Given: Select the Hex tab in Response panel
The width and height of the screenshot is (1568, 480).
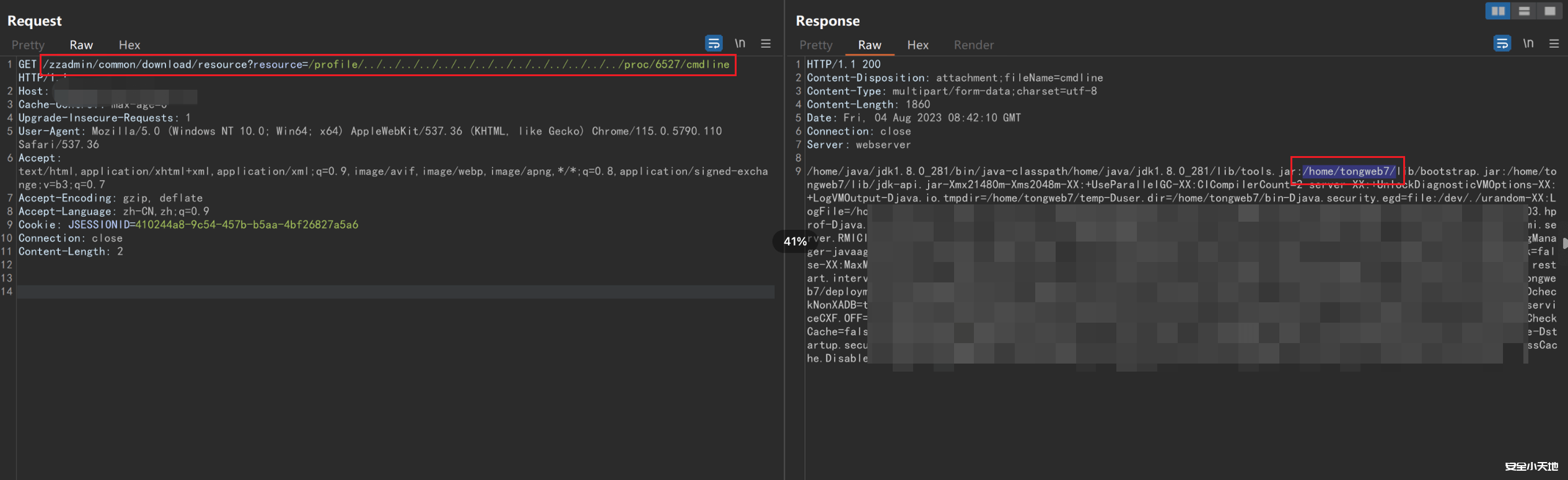Looking at the screenshot, I should click(918, 45).
